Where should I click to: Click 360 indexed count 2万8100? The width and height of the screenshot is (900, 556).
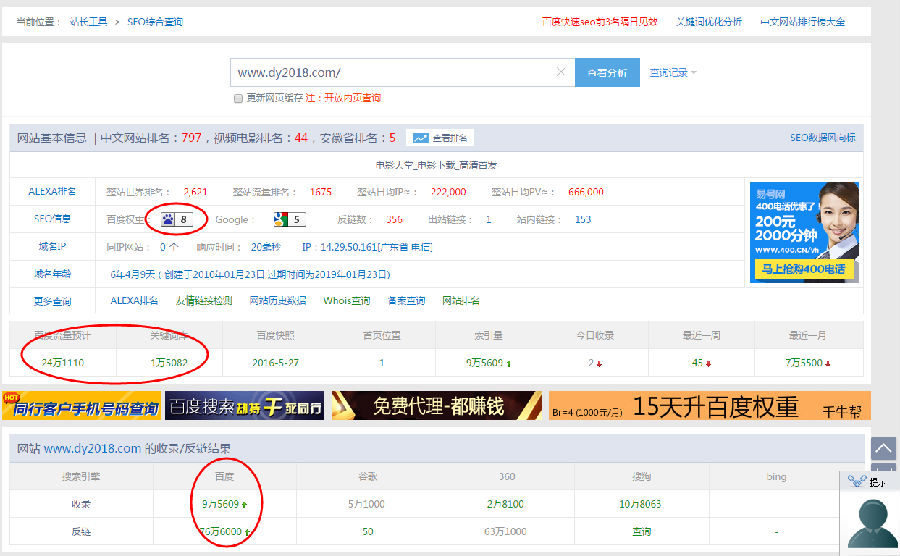click(x=505, y=504)
